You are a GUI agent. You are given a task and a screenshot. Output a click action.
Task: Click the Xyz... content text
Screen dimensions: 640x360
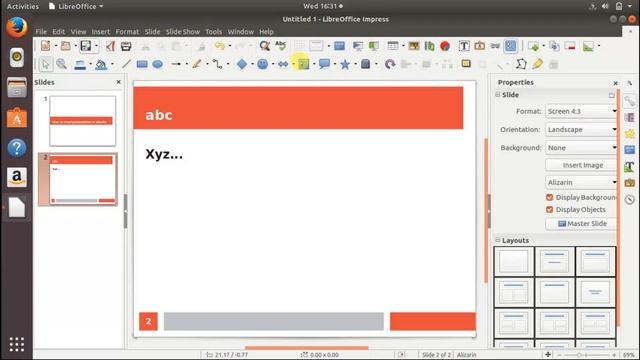[x=164, y=154]
